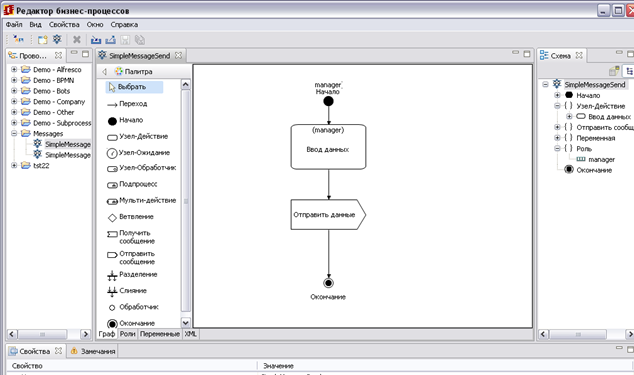The image size is (634, 375).
Task: Click the first toolbar icon with arrows
Action: pyautogui.click(x=18, y=39)
